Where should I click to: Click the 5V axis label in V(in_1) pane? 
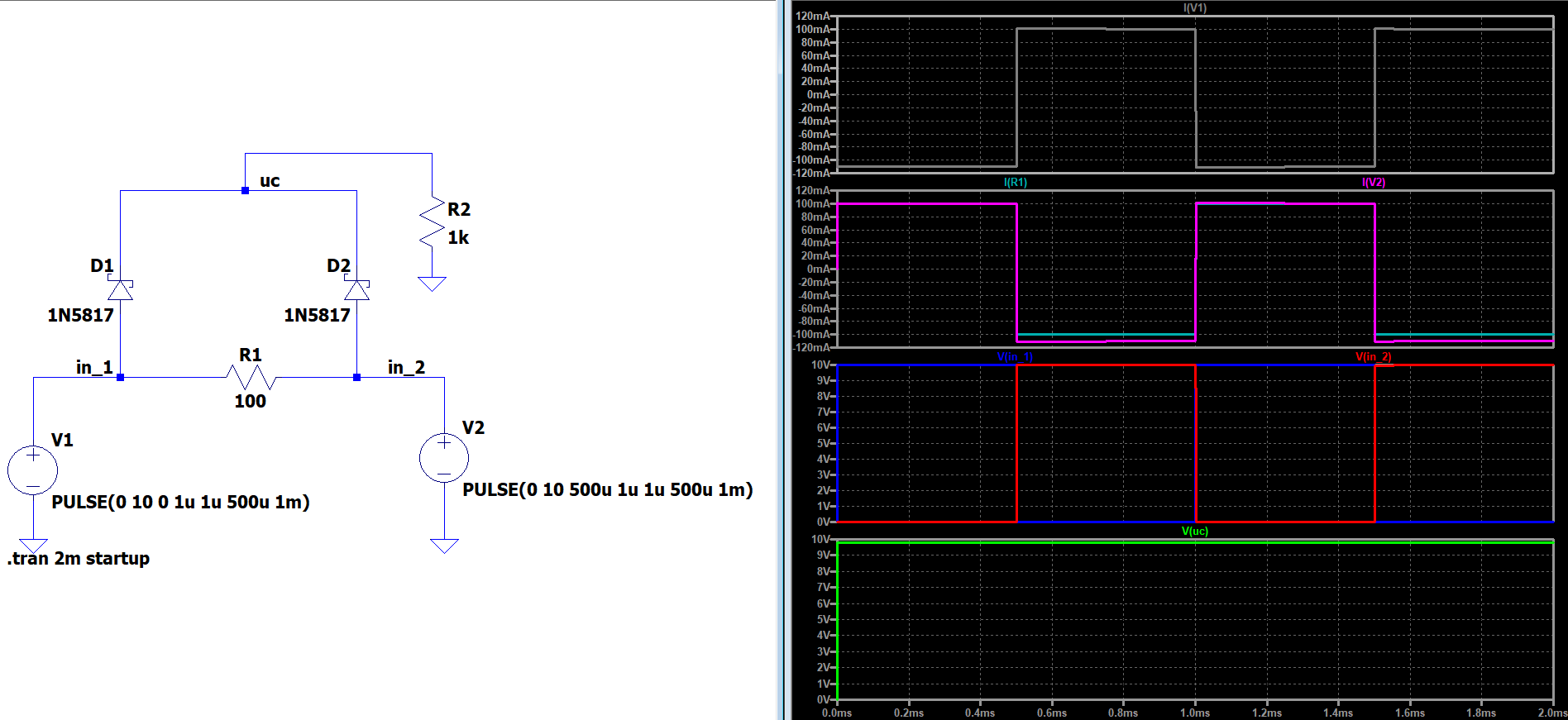point(824,443)
